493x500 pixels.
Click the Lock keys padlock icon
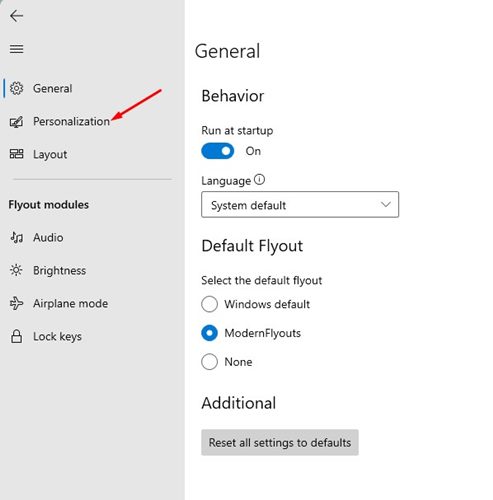pyautogui.click(x=16, y=336)
